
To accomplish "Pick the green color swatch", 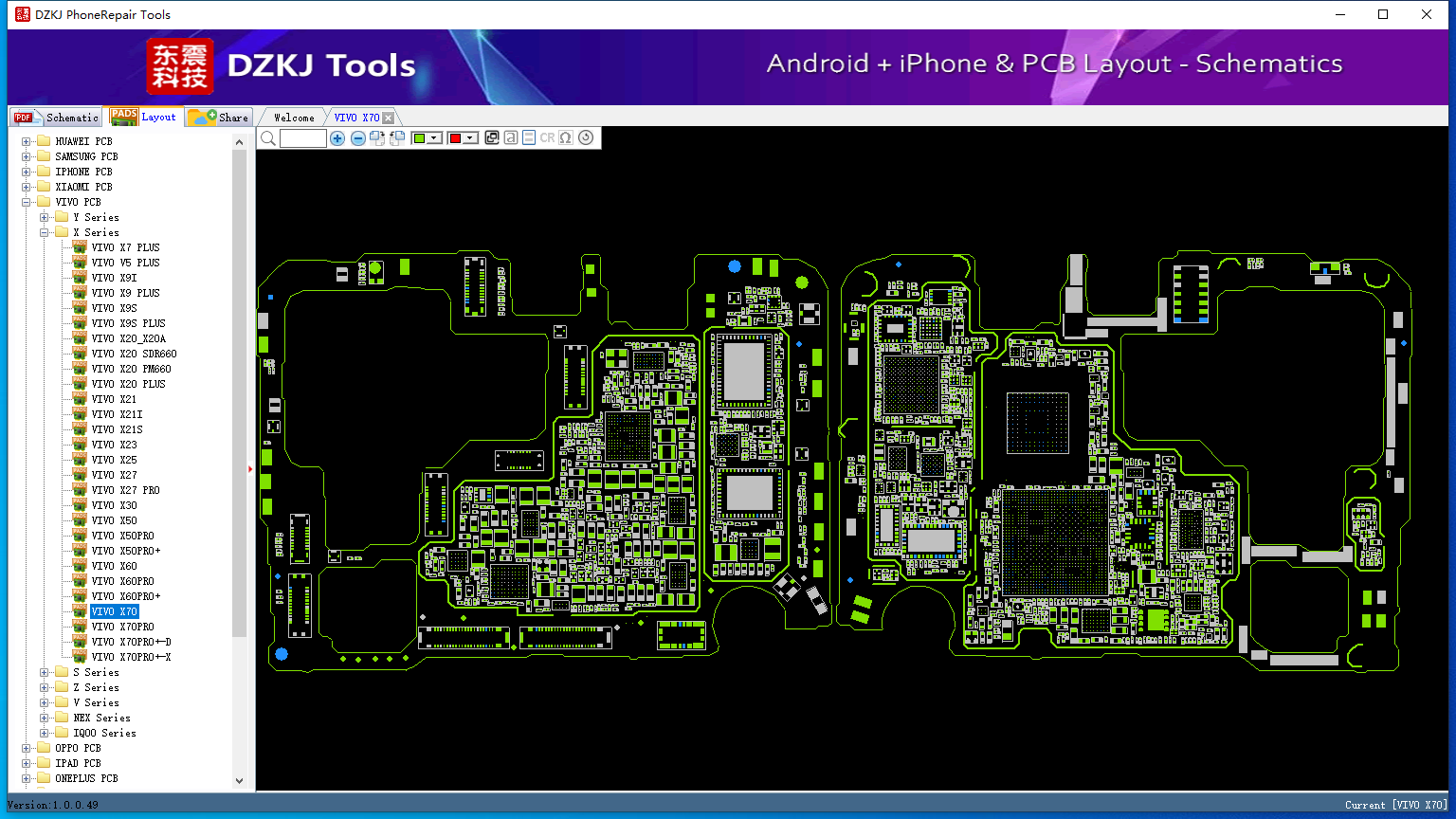I will (x=419, y=138).
